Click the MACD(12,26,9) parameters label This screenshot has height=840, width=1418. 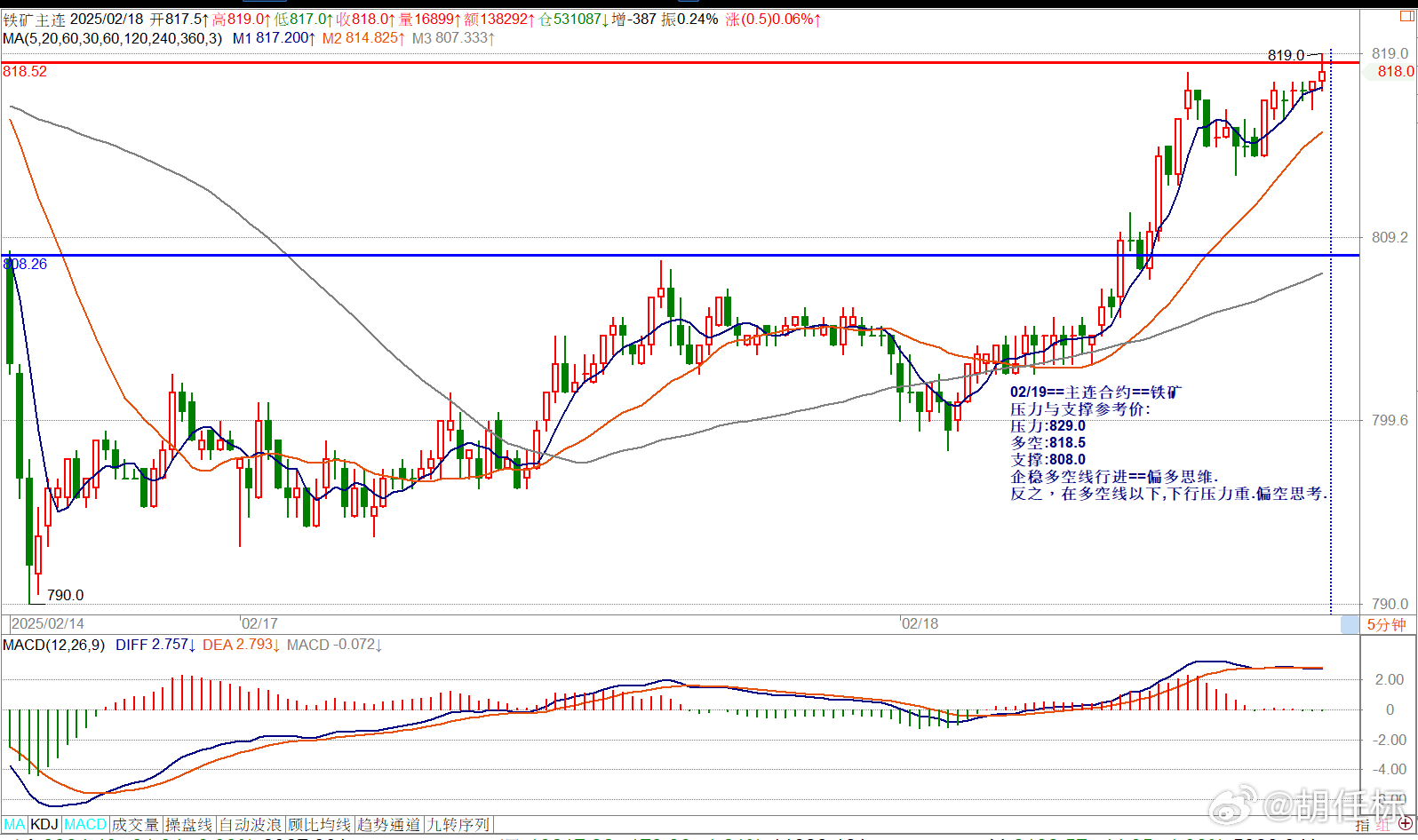click(53, 645)
